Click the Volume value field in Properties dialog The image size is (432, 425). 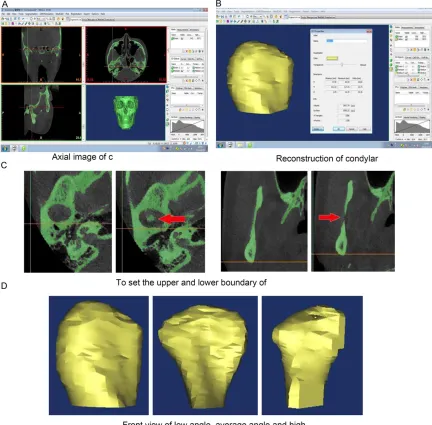tap(344, 105)
